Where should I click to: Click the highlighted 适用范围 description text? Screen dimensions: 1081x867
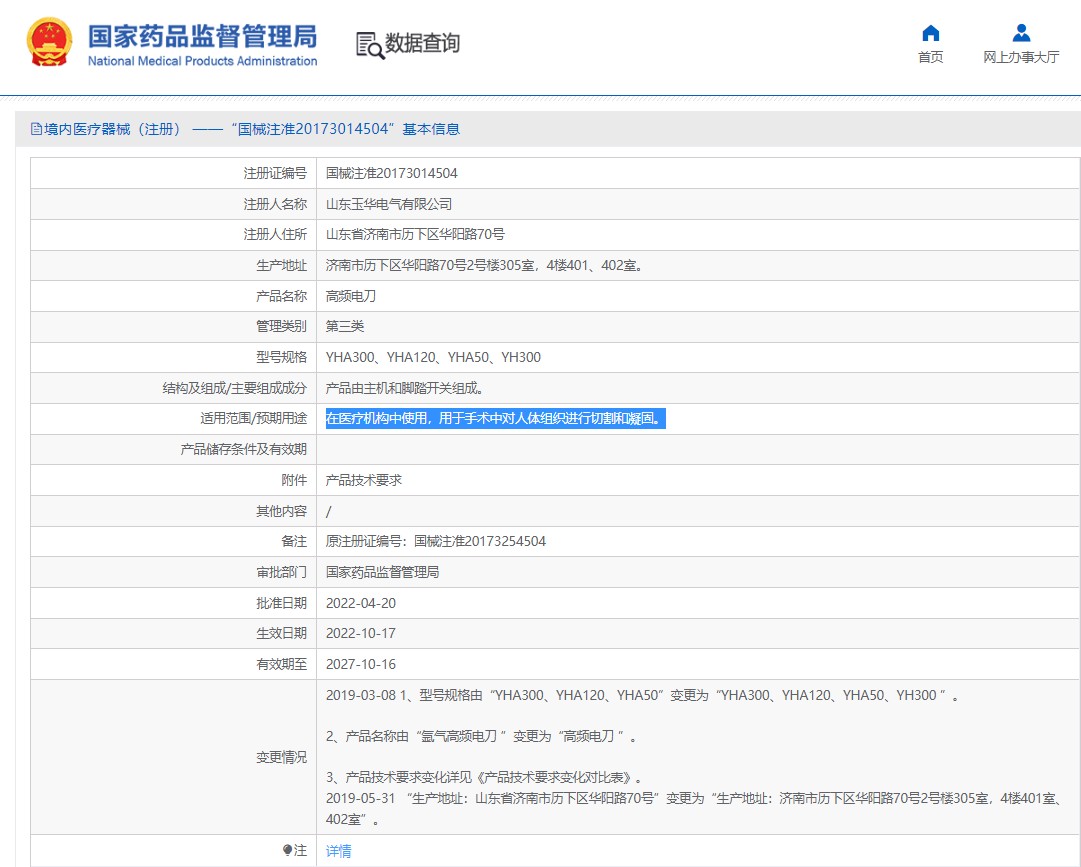click(495, 419)
